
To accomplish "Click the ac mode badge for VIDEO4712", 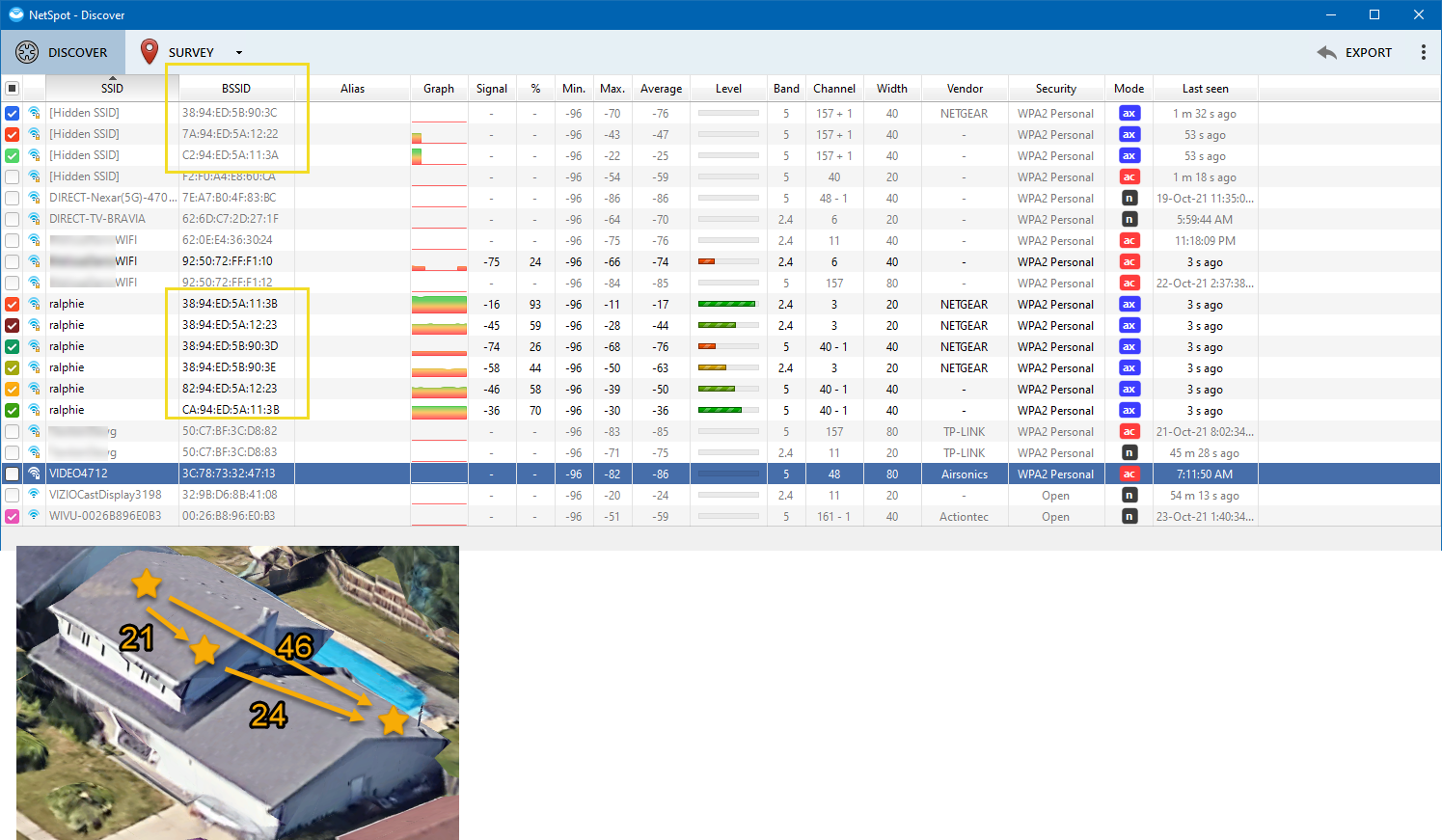I will tap(1129, 474).
